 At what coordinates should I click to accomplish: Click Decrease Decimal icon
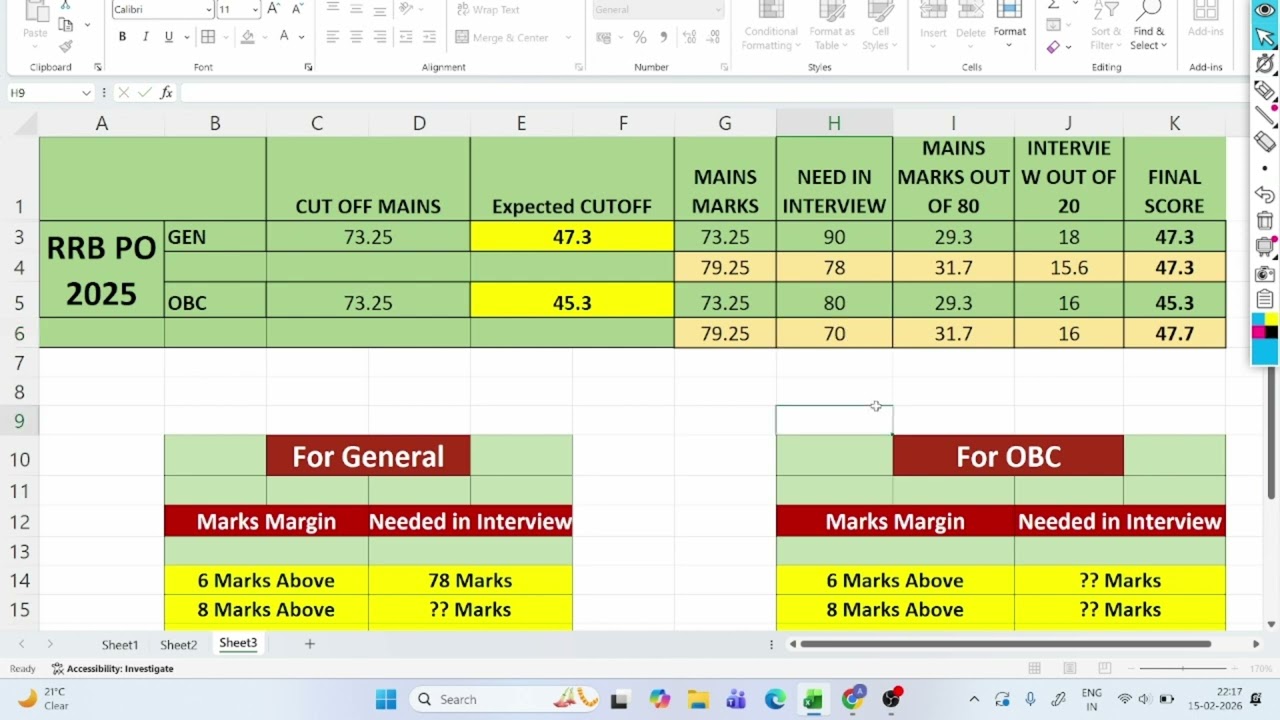(x=712, y=37)
